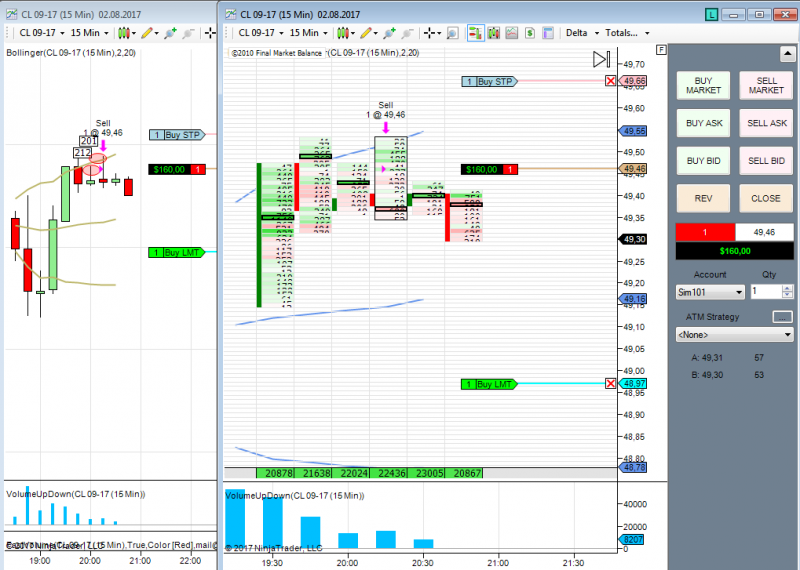
Task: Select Buy LMT order flag on right chart
Action: click(x=489, y=384)
